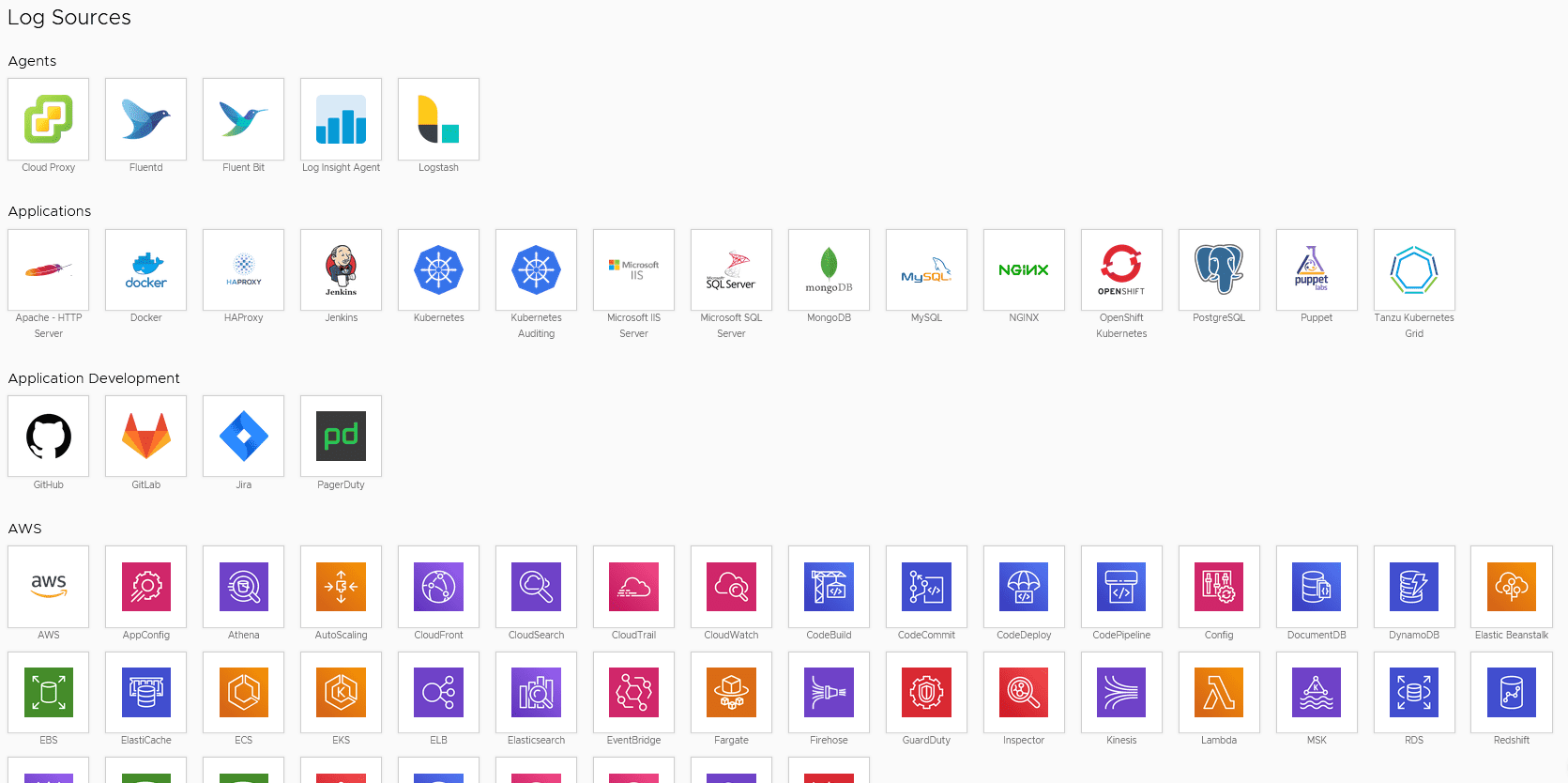1568x783 pixels.
Task: Open the MSK icon
Action: (1317, 693)
